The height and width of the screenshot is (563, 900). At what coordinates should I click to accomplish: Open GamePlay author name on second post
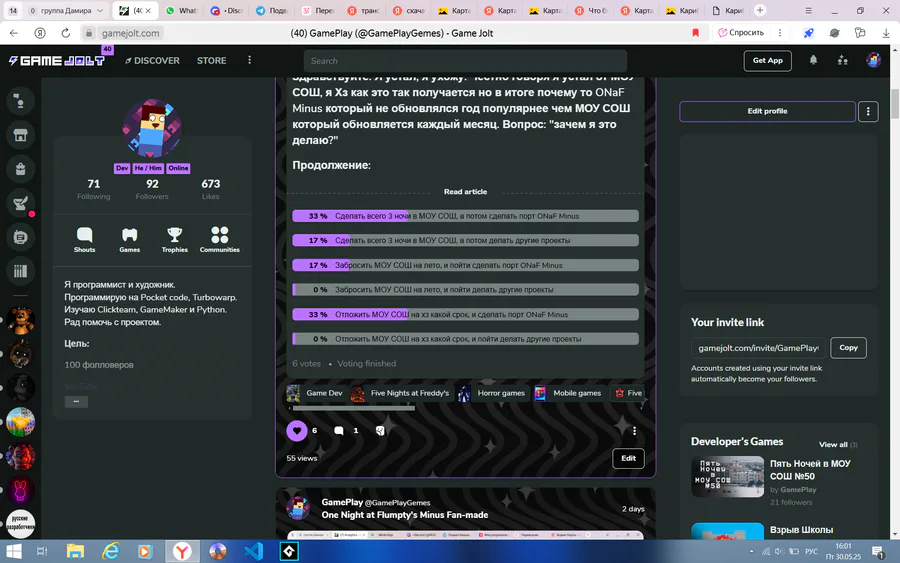[x=342, y=502]
